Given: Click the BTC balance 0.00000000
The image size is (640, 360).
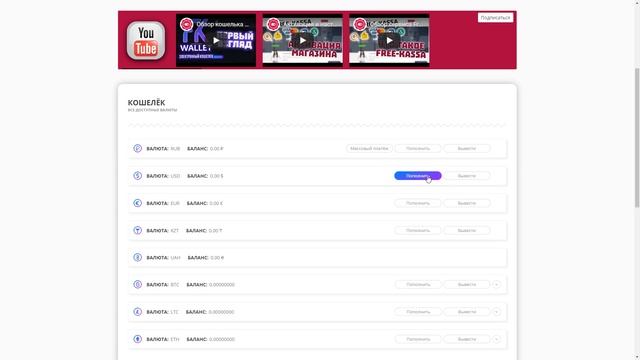Looking at the screenshot, I should 222,284.
